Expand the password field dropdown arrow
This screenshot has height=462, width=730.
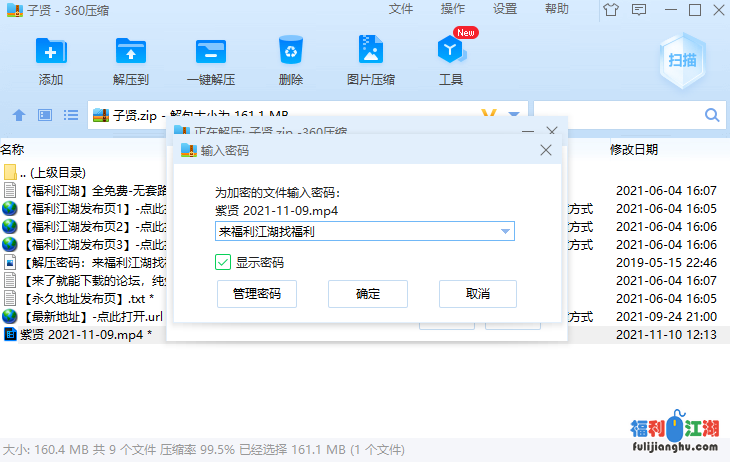coord(506,232)
